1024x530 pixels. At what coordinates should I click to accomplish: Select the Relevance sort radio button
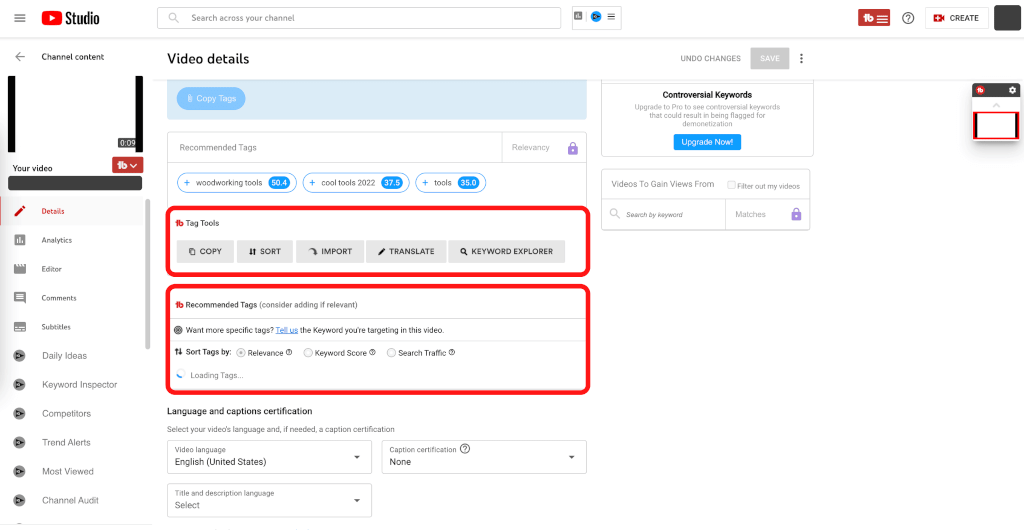click(241, 353)
